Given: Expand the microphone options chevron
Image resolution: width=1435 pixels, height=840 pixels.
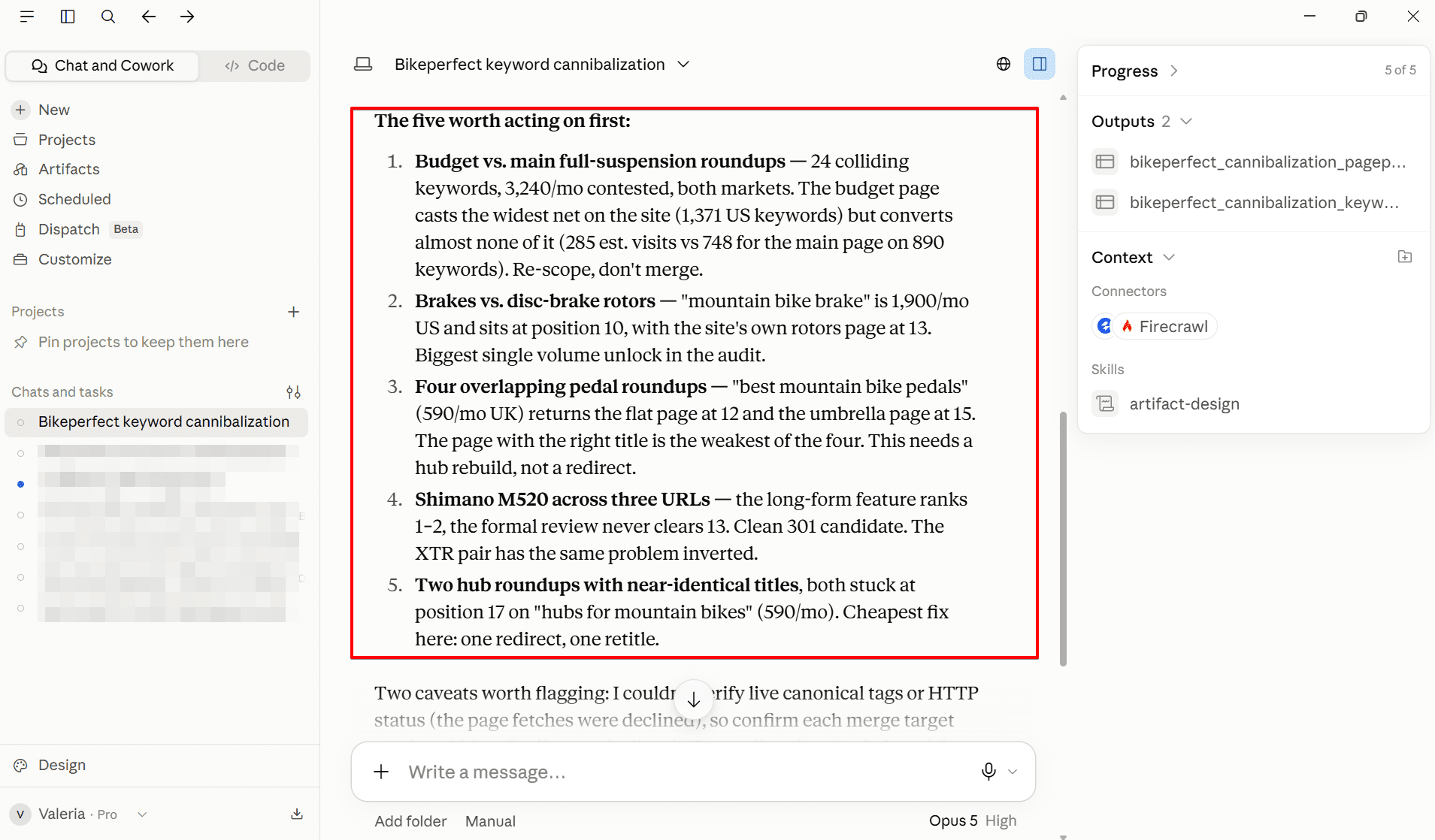Looking at the screenshot, I should 1013,772.
